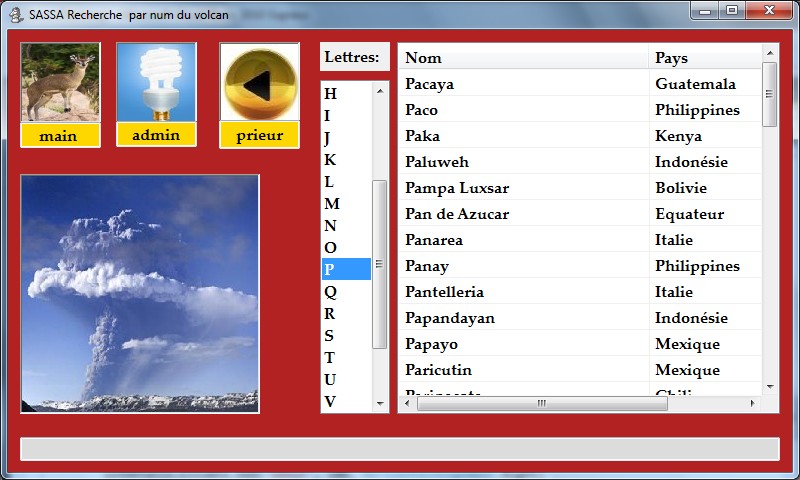Click the SASSA app icon in title bar

pyautogui.click(x=16, y=14)
